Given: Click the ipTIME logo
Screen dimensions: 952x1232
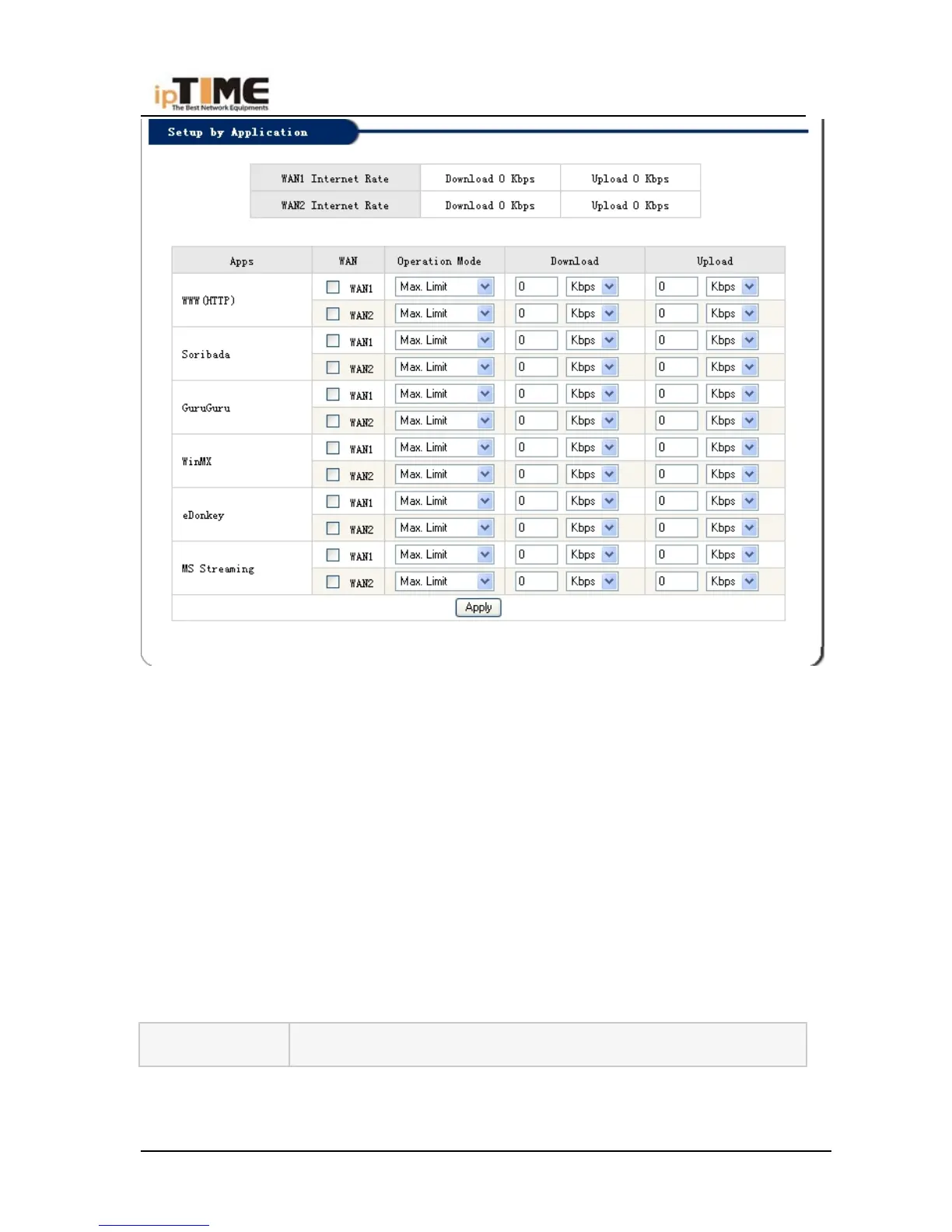Looking at the screenshot, I should click(x=212, y=94).
